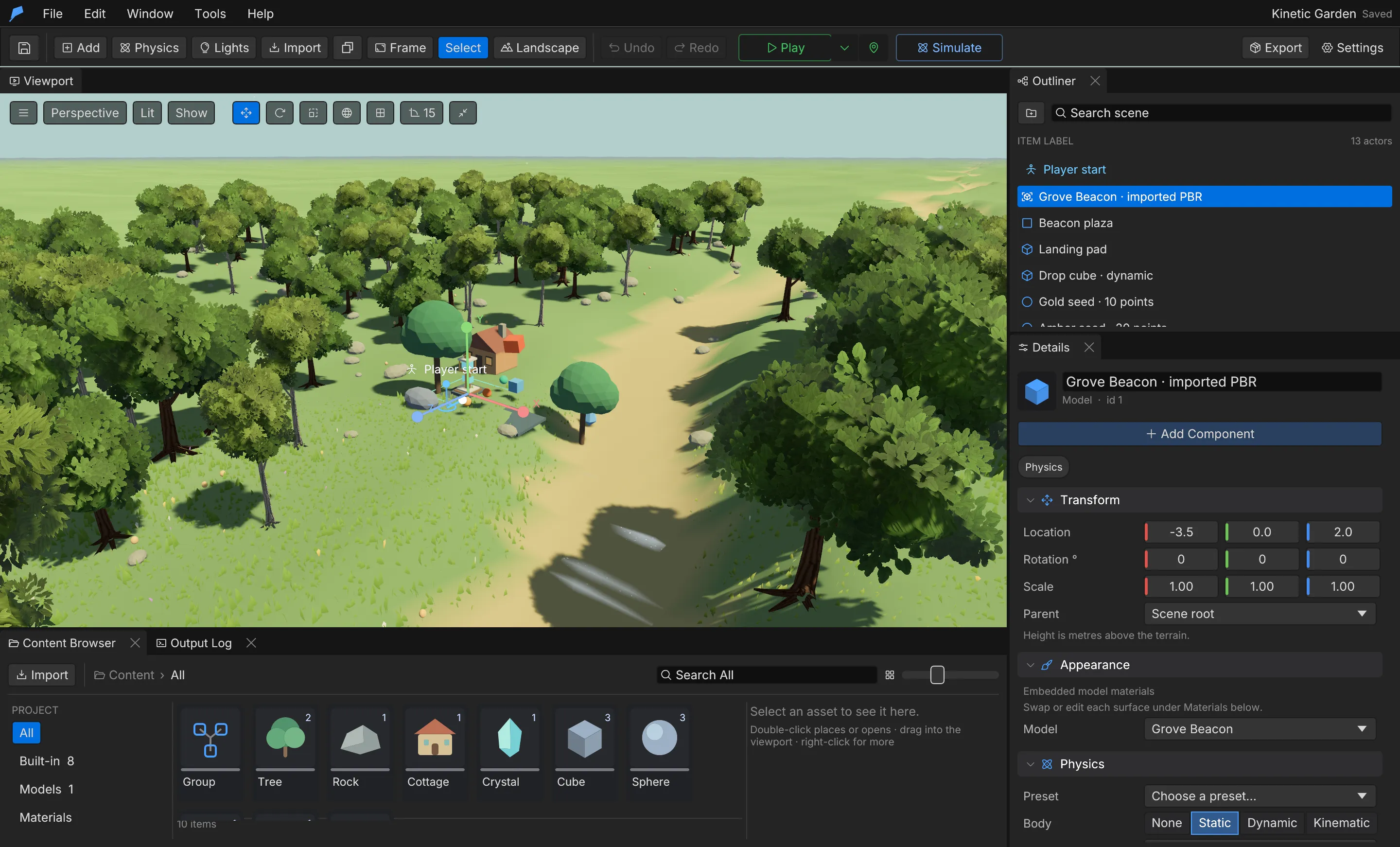Switch to the Output Log tab

pos(194,642)
